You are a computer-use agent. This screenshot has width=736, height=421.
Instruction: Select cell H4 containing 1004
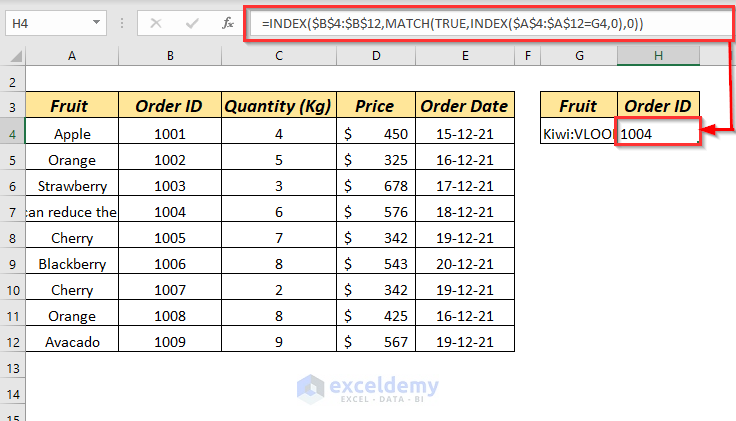pyautogui.click(x=658, y=133)
